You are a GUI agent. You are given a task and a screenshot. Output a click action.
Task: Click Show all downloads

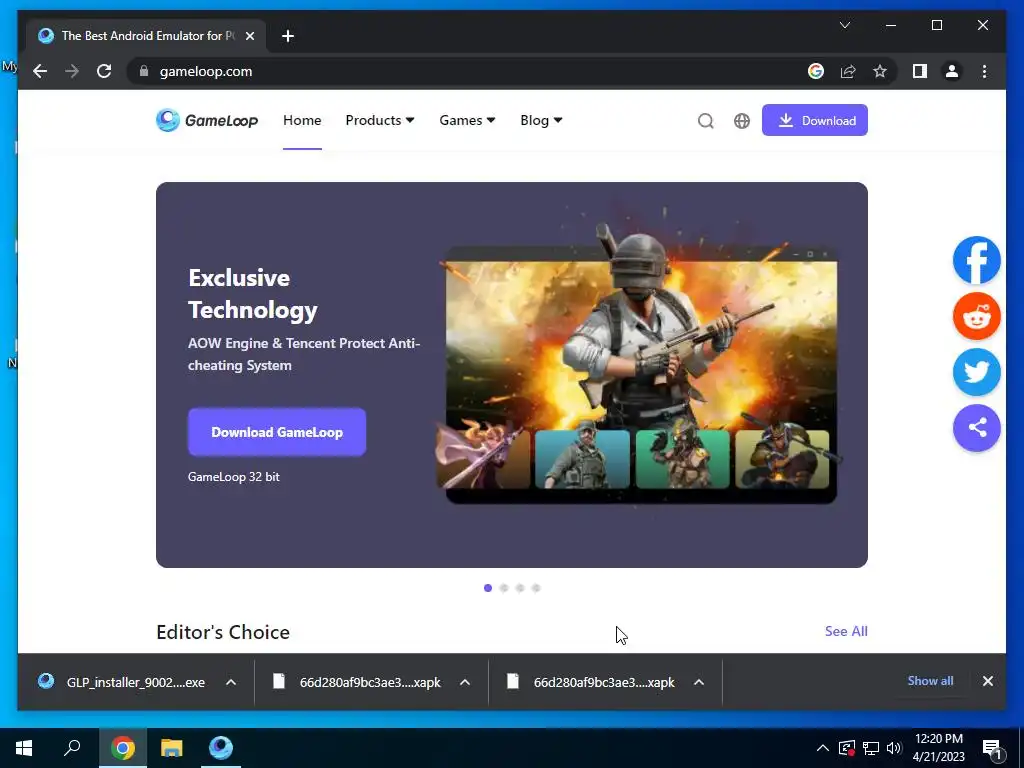point(930,680)
